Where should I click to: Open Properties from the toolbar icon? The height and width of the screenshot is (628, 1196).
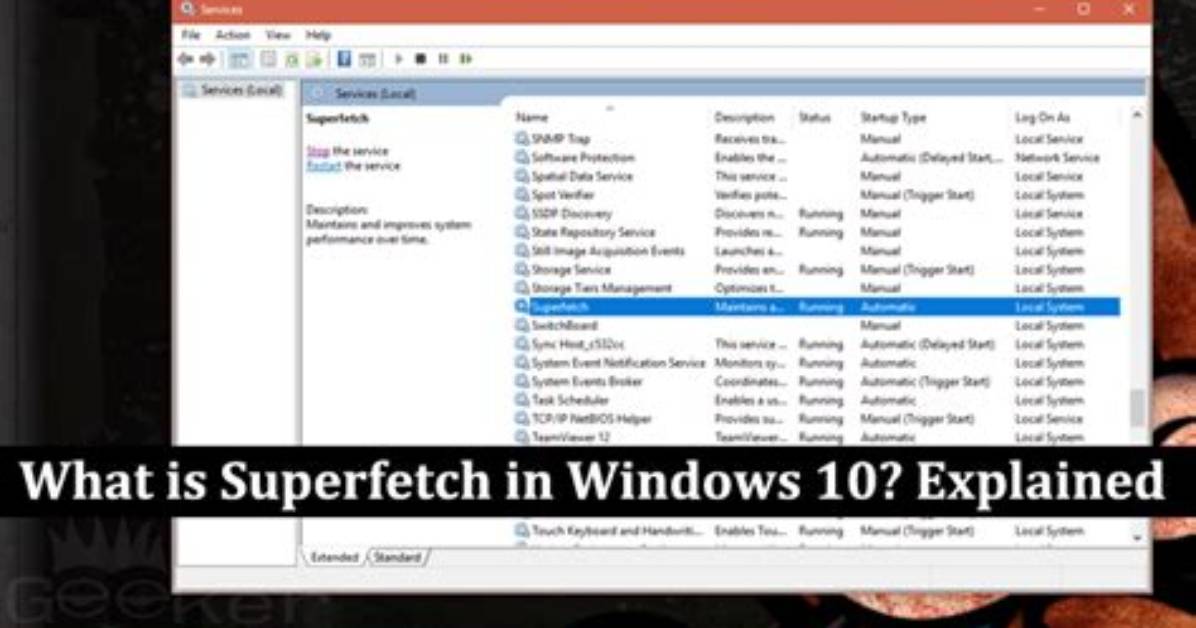(268, 59)
